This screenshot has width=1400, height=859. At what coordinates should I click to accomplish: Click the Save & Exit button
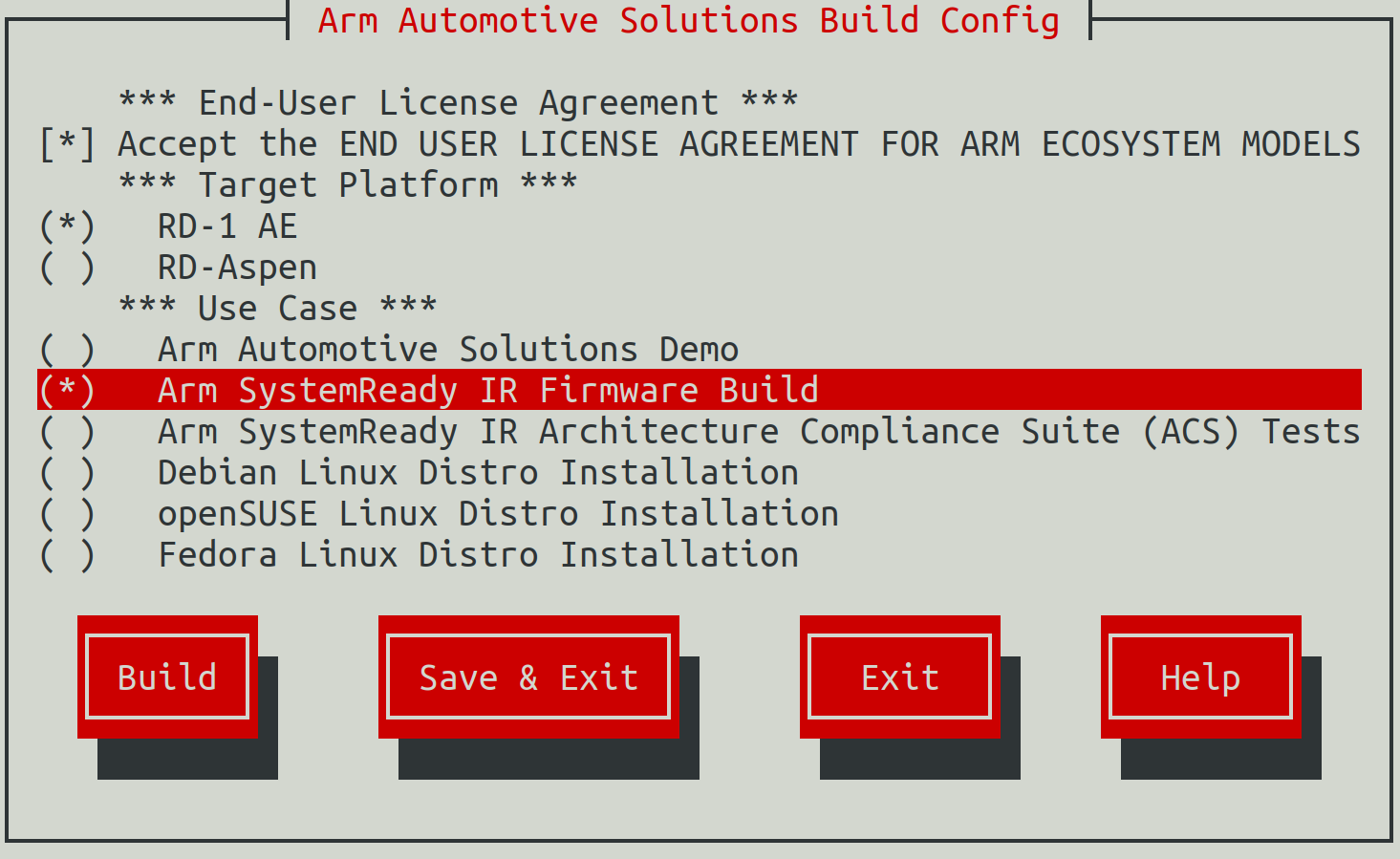coord(528,677)
